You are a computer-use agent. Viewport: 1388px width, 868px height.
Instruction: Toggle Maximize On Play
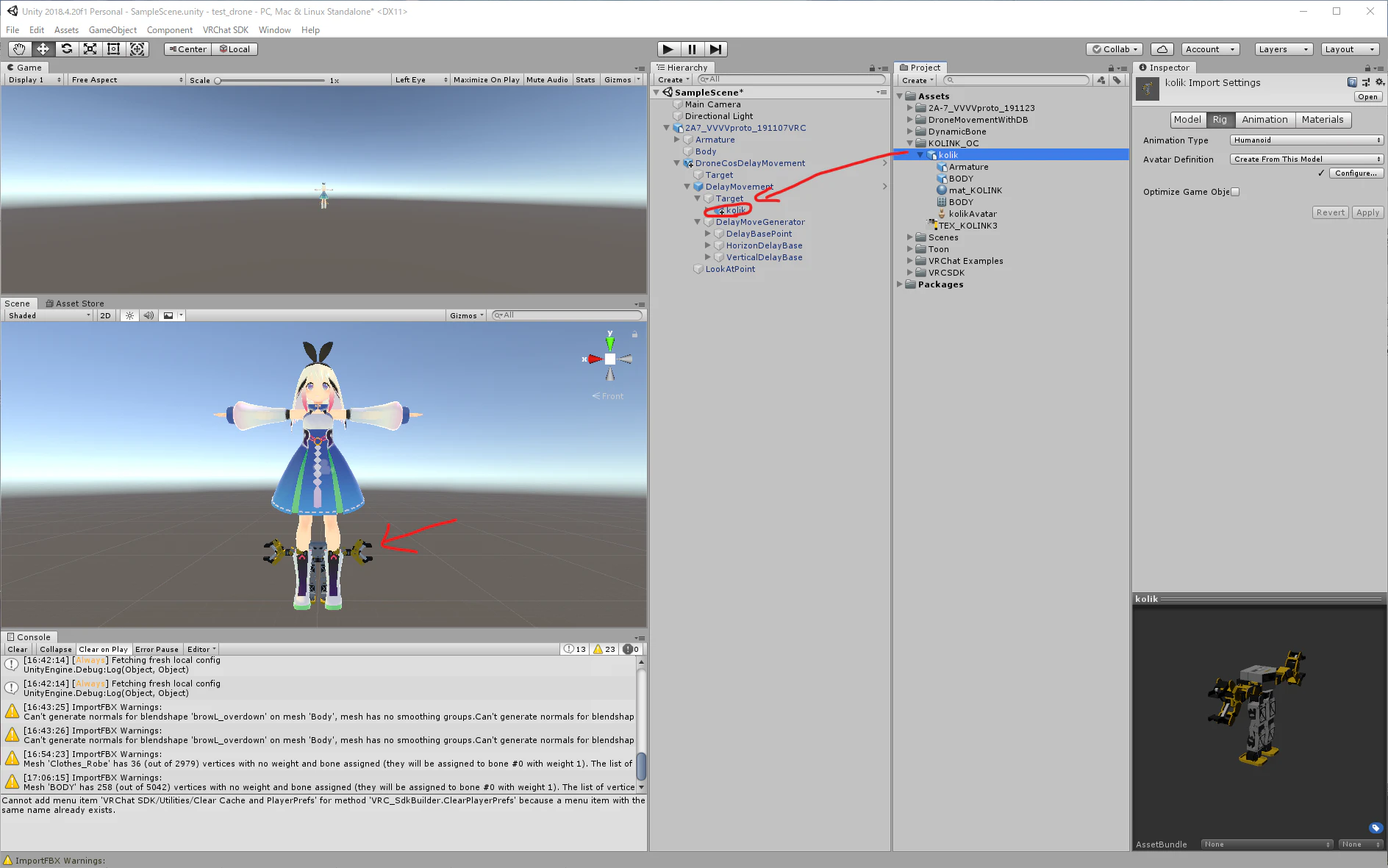(486, 79)
